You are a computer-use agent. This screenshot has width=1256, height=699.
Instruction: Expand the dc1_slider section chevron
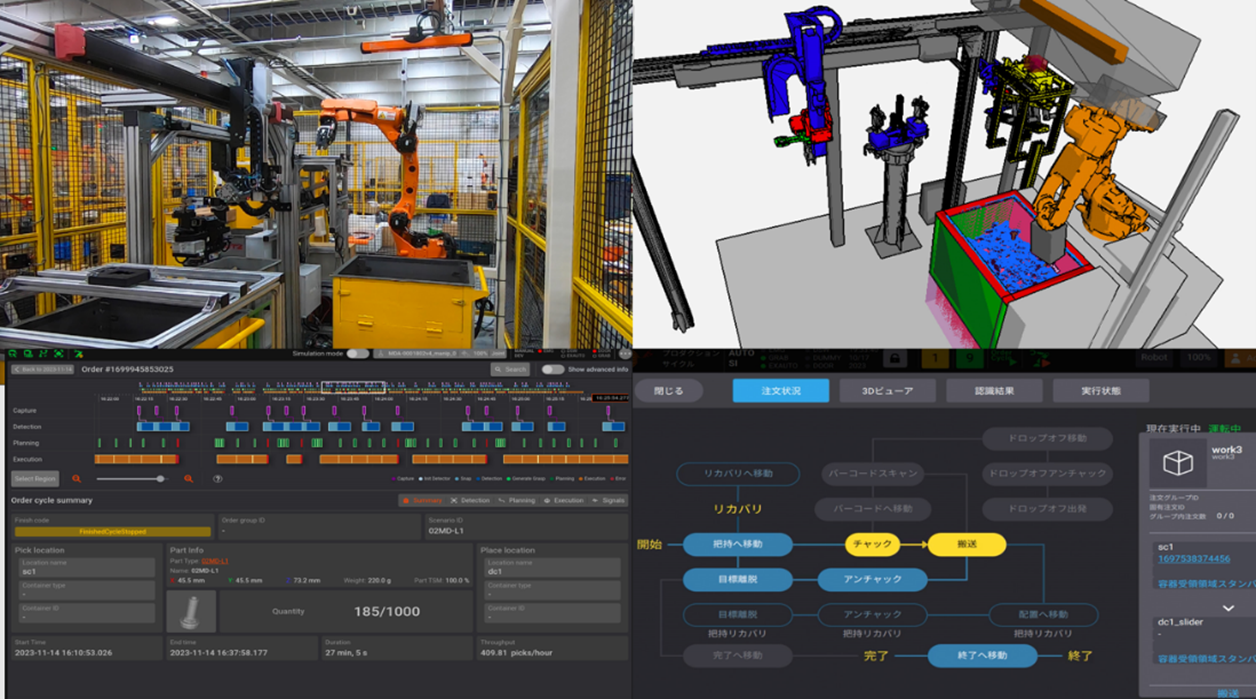coord(1228,608)
